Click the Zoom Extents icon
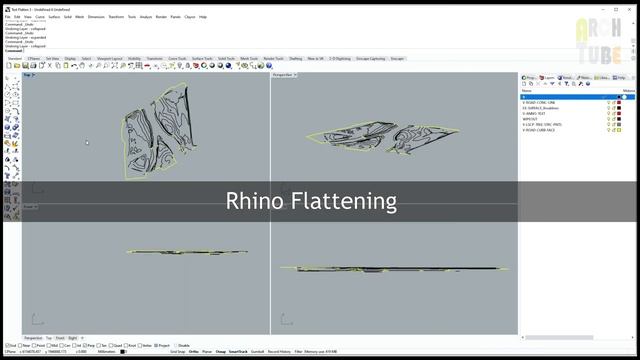Viewport: 640px width, 360px height. point(114,65)
